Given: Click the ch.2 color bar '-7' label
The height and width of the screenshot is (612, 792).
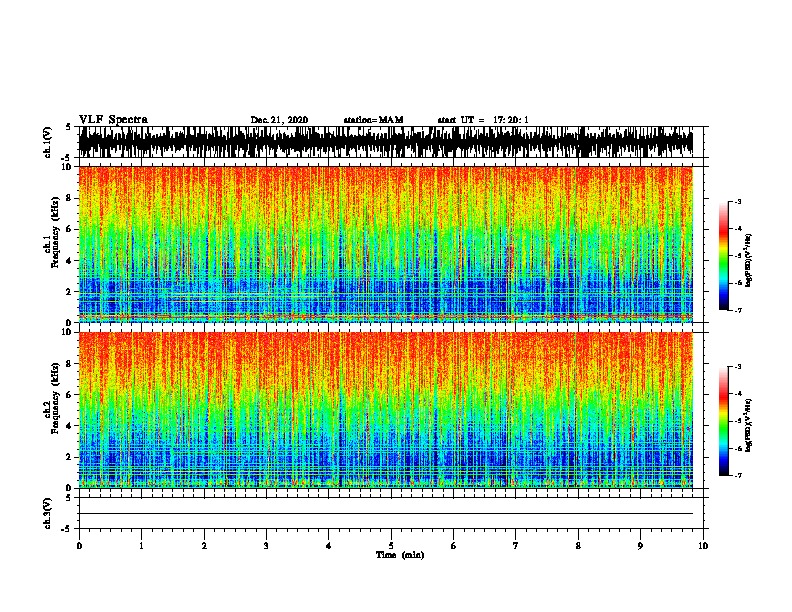Looking at the screenshot, I should click(737, 475).
